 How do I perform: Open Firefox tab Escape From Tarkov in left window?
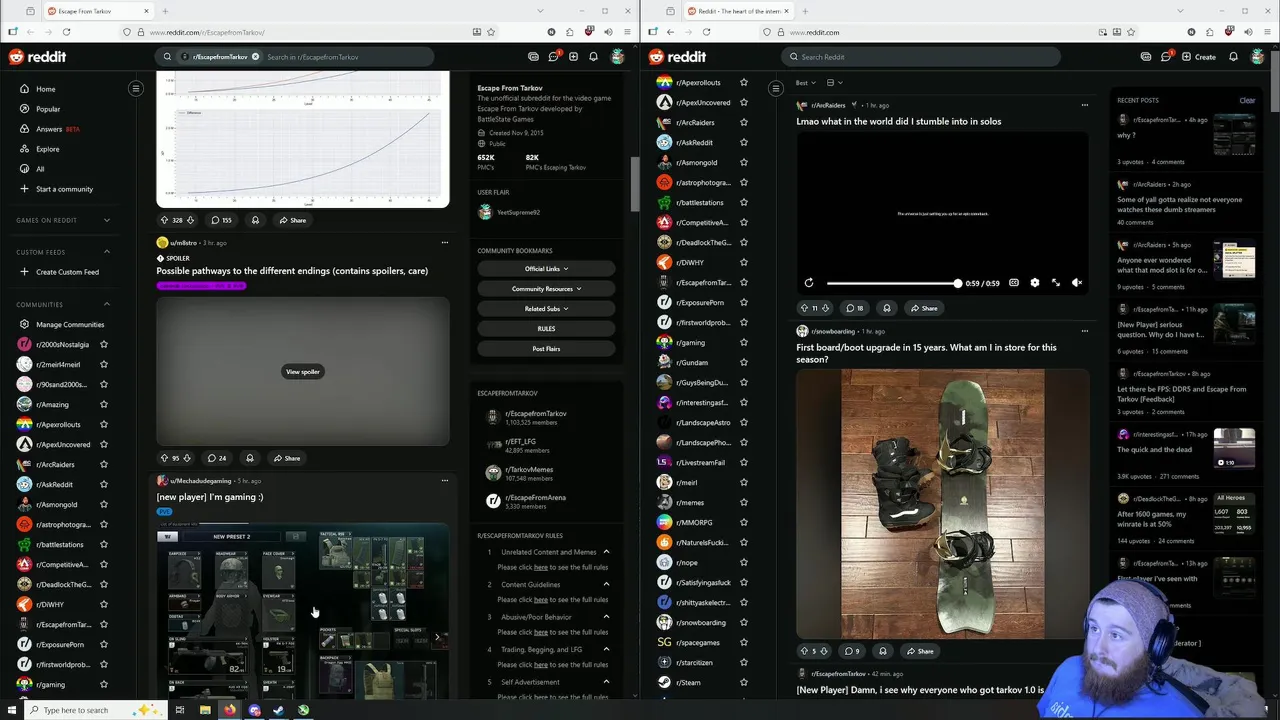pos(97,11)
